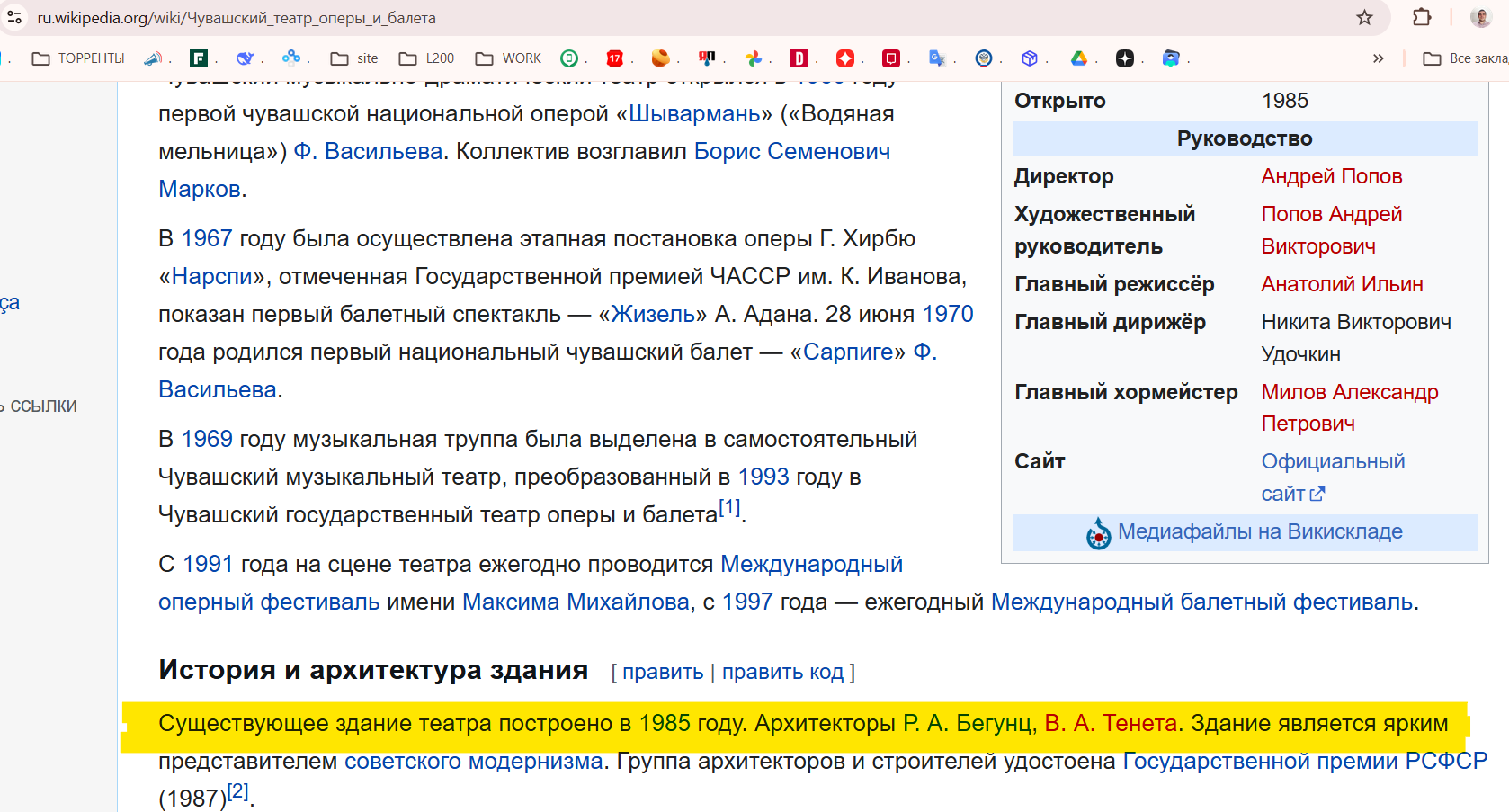This screenshot has width=1509, height=812.
Task: Open Государственной премии РСФСР link
Action: pyautogui.click(x=1305, y=761)
